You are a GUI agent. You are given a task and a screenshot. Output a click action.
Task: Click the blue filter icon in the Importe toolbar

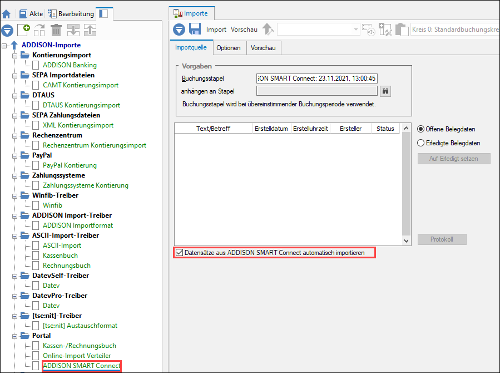[x=179, y=29]
